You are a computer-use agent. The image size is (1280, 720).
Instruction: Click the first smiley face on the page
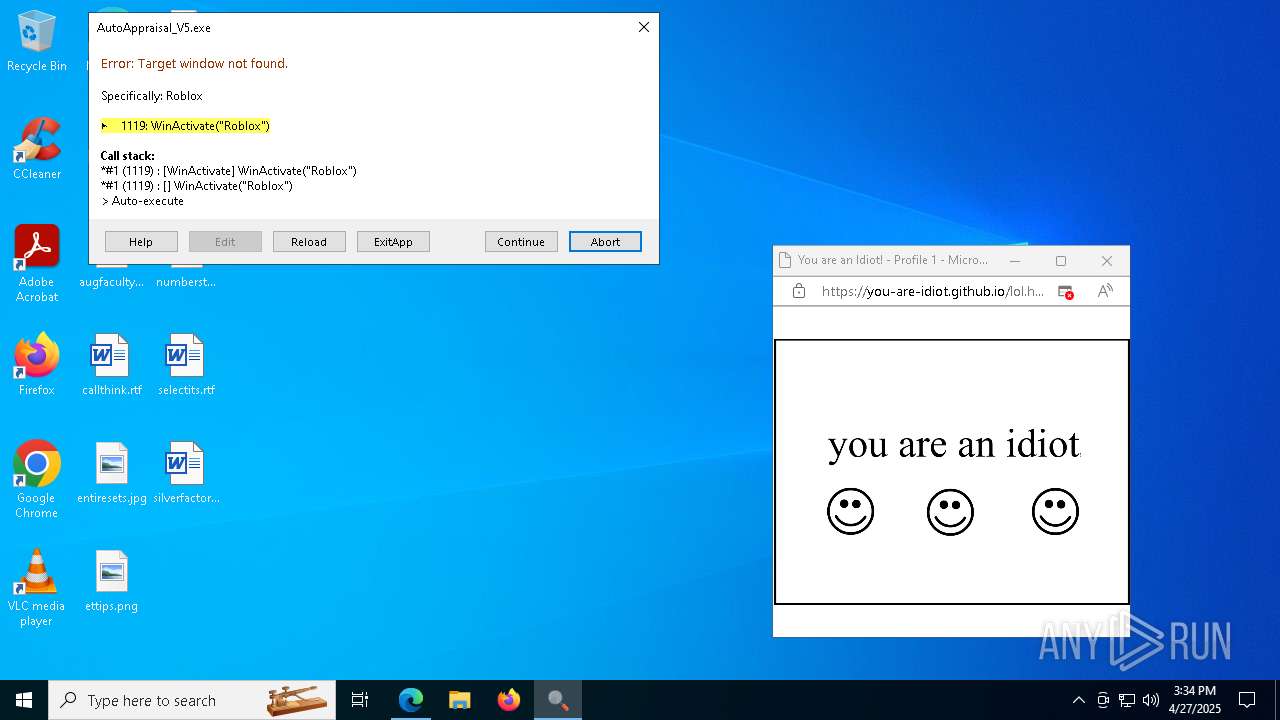point(850,511)
